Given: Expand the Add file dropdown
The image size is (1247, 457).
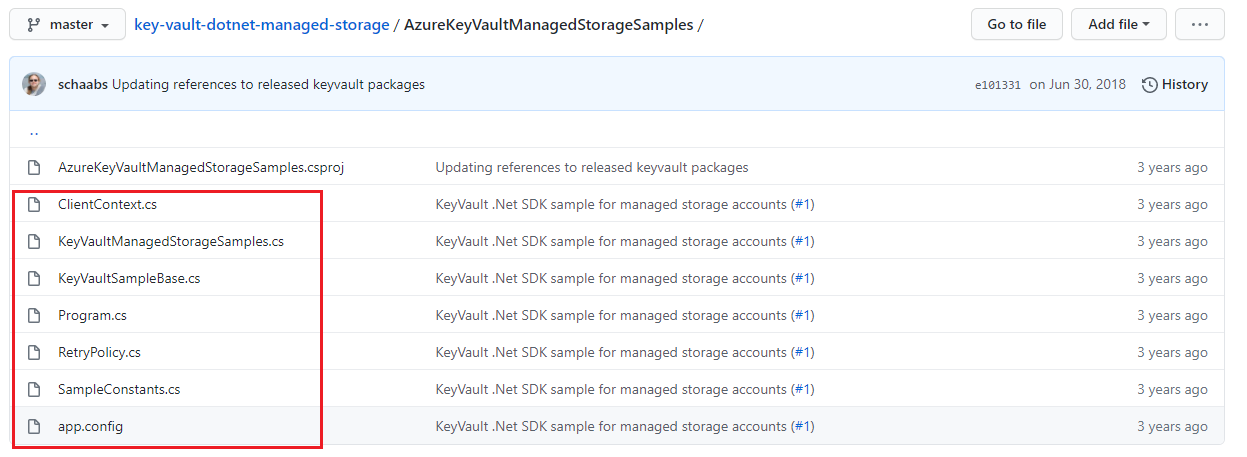Looking at the screenshot, I should pyautogui.click(x=1118, y=24).
